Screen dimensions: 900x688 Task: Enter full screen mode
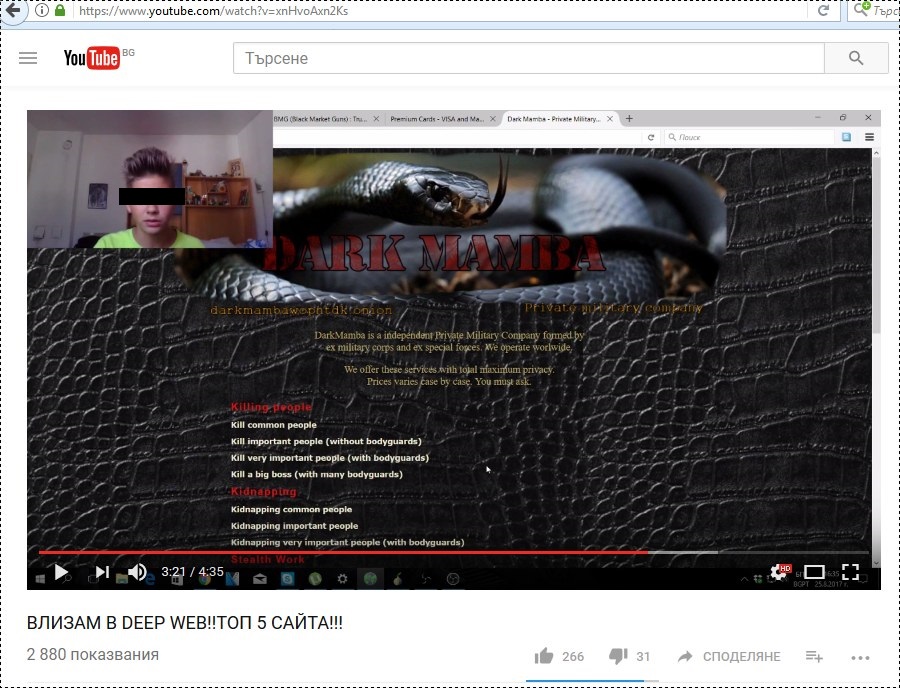pyautogui.click(x=850, y=572)
